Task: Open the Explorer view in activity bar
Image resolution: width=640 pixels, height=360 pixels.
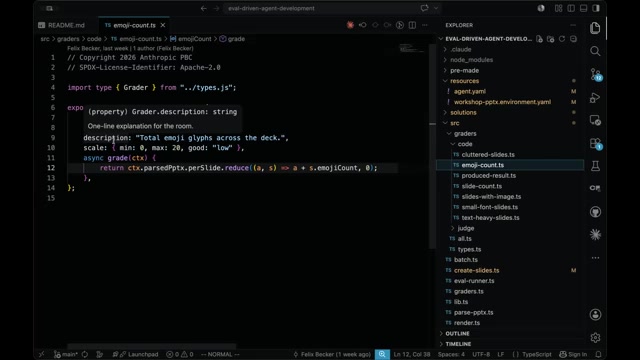Action: coord(595,28)
